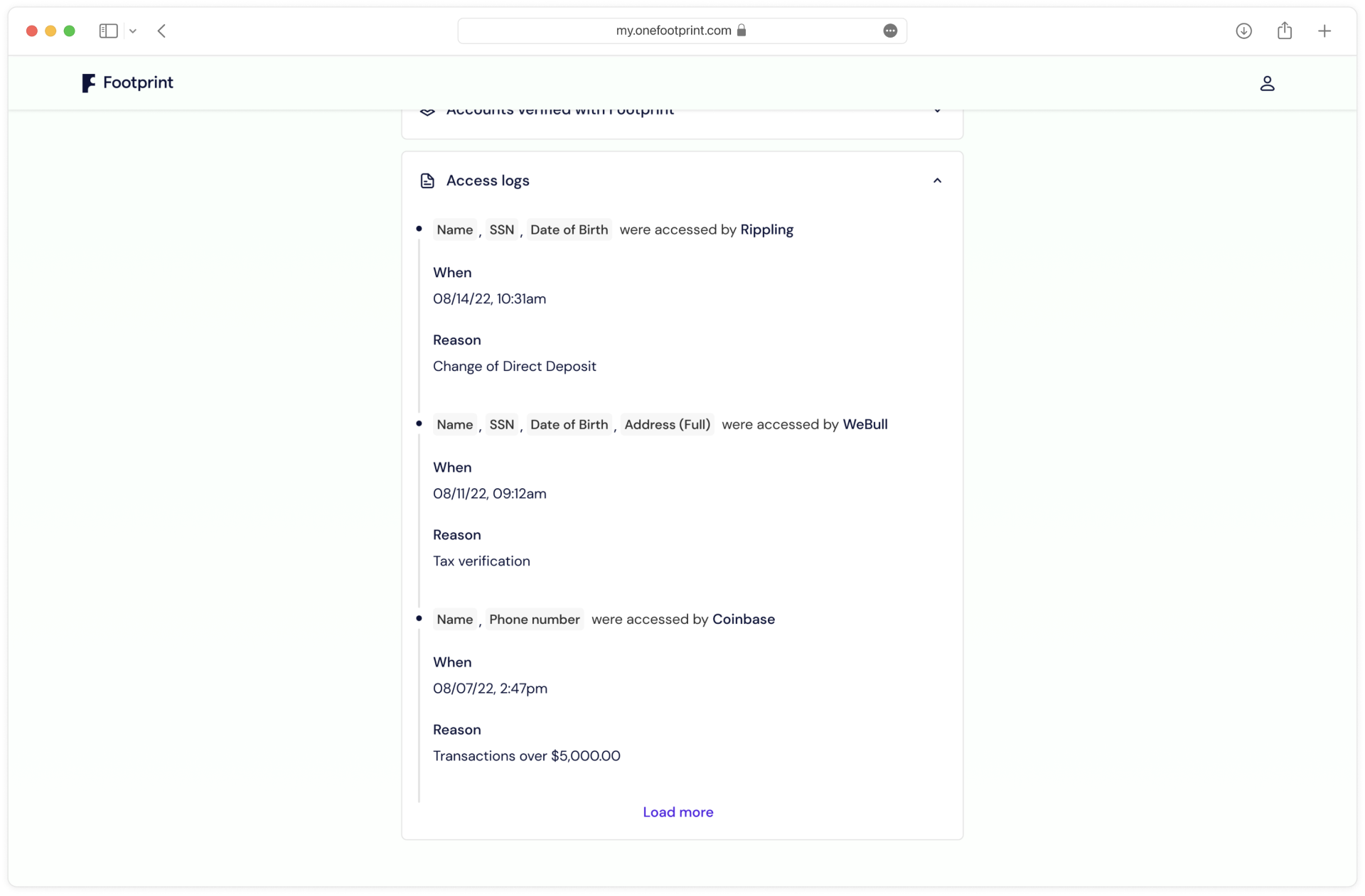Click the Coinbase company name
The height and width of the screenshot is (896, 1365).
(x=743, y=619)
